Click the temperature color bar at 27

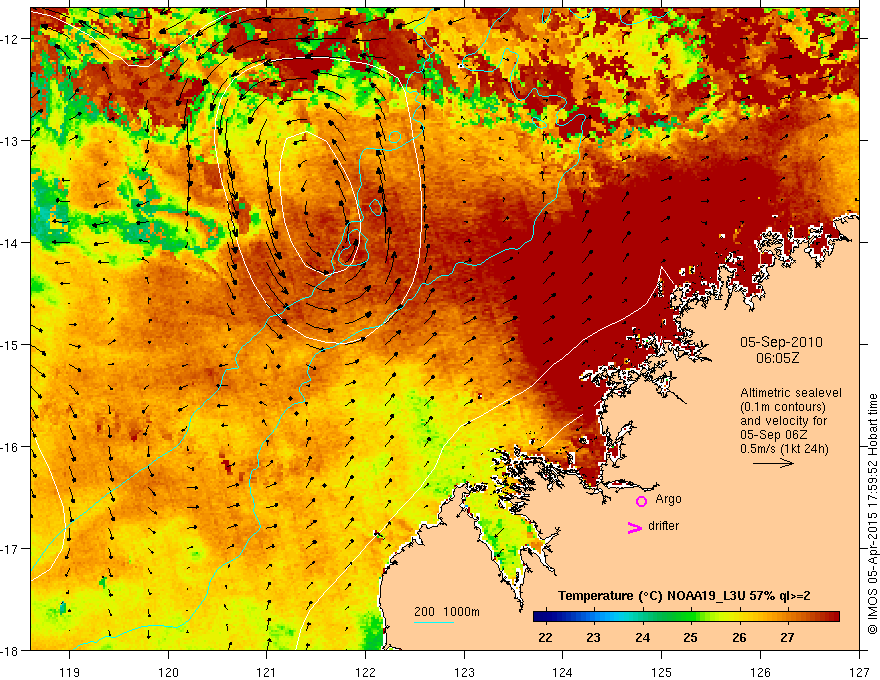[x=788, y=617]
